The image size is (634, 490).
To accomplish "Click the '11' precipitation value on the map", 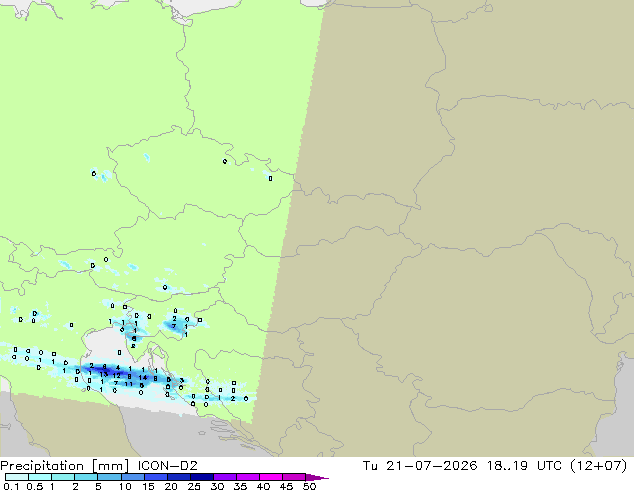I will tap(129, 384).
